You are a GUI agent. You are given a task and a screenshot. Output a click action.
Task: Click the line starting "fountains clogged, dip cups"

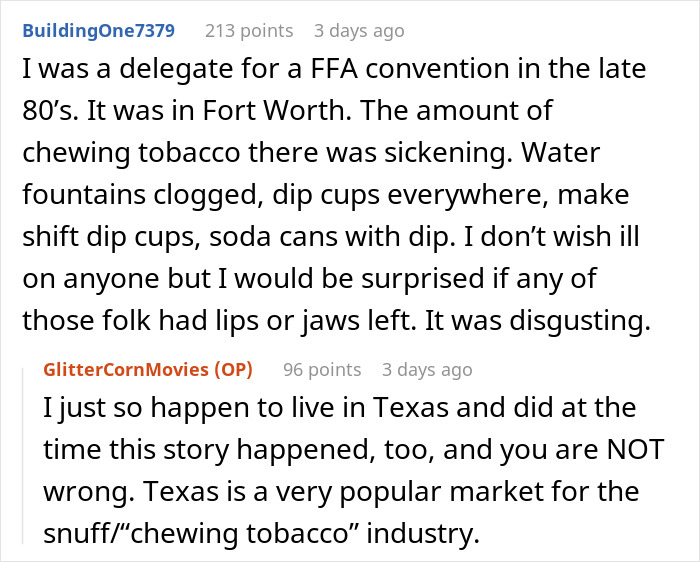tap(326, 193)
